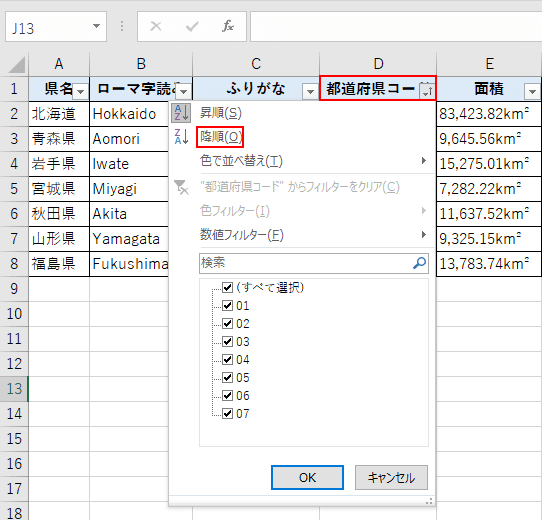Screen dimensions: 542x520
Task: Click the descending sort Z-A icon
Action: tap(181, 137)
